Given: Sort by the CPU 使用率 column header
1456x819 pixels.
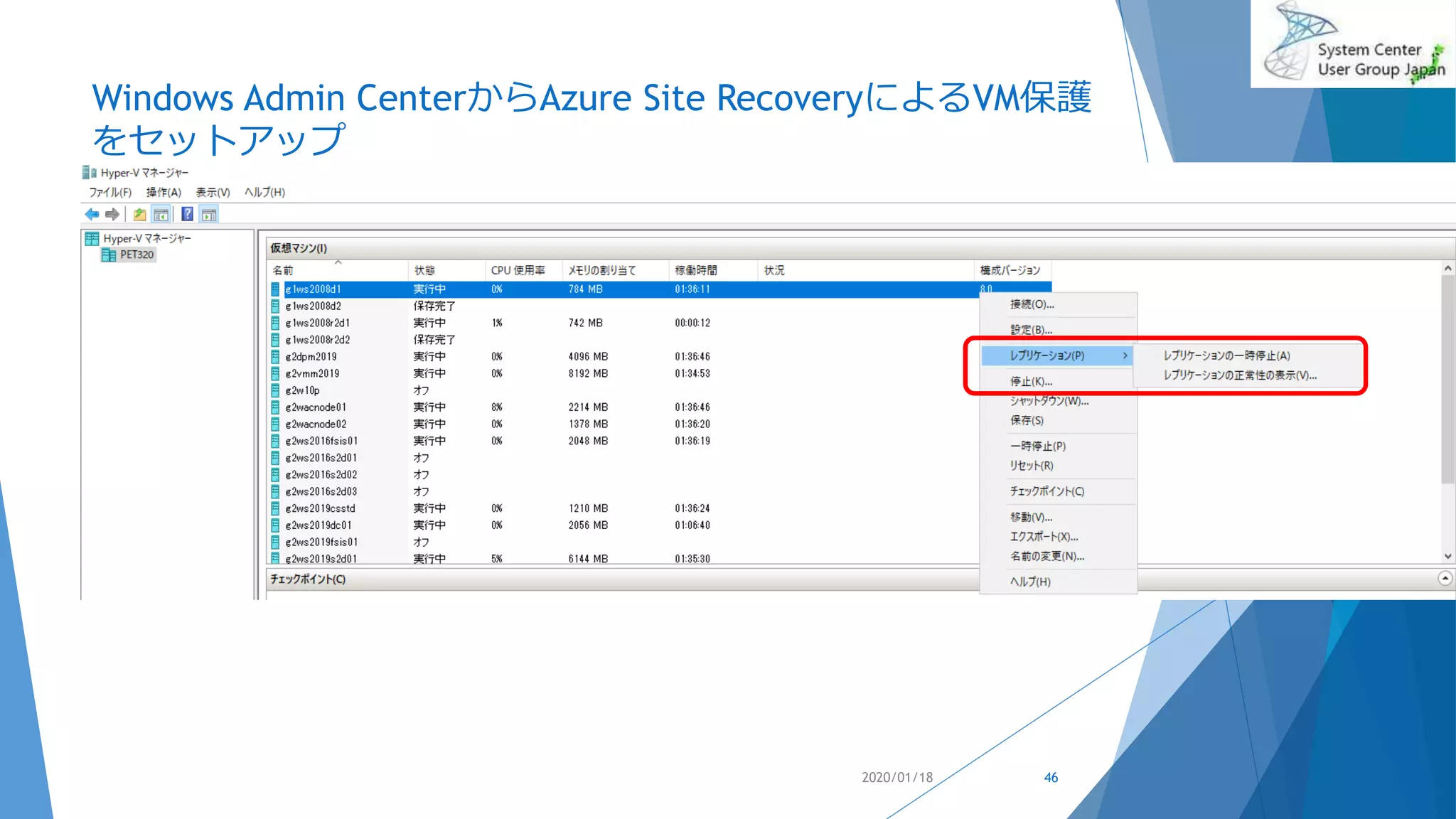Looking at the screenshot, I should click(523, 270).
